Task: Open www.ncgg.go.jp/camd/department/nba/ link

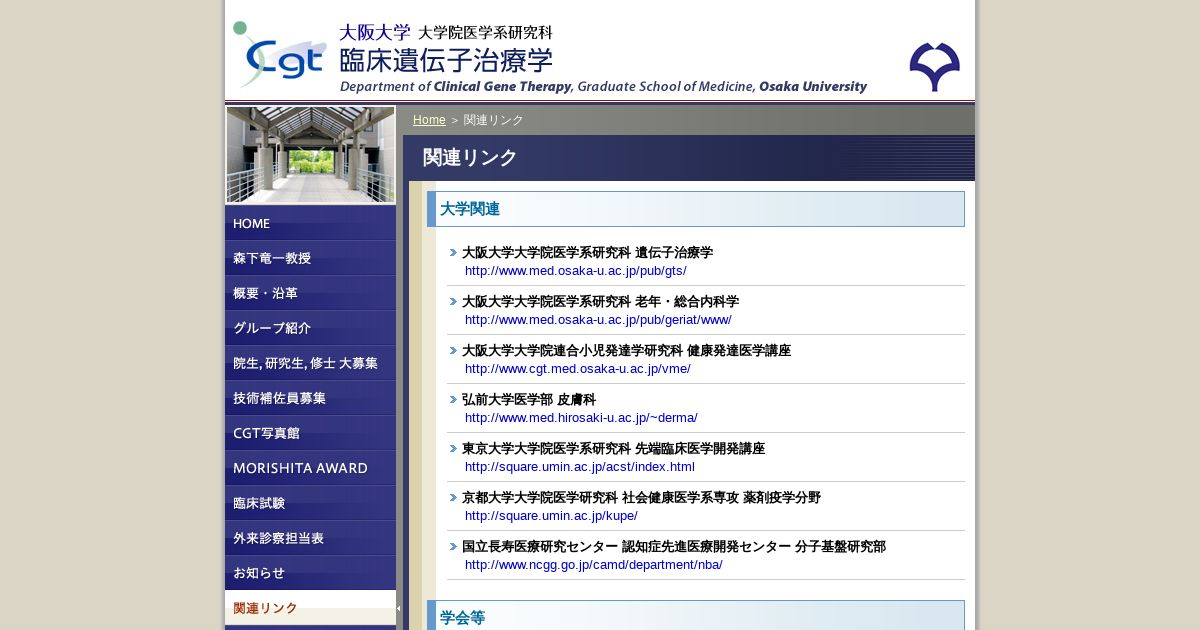Action: pyautogui.click(x=593, y=565)
